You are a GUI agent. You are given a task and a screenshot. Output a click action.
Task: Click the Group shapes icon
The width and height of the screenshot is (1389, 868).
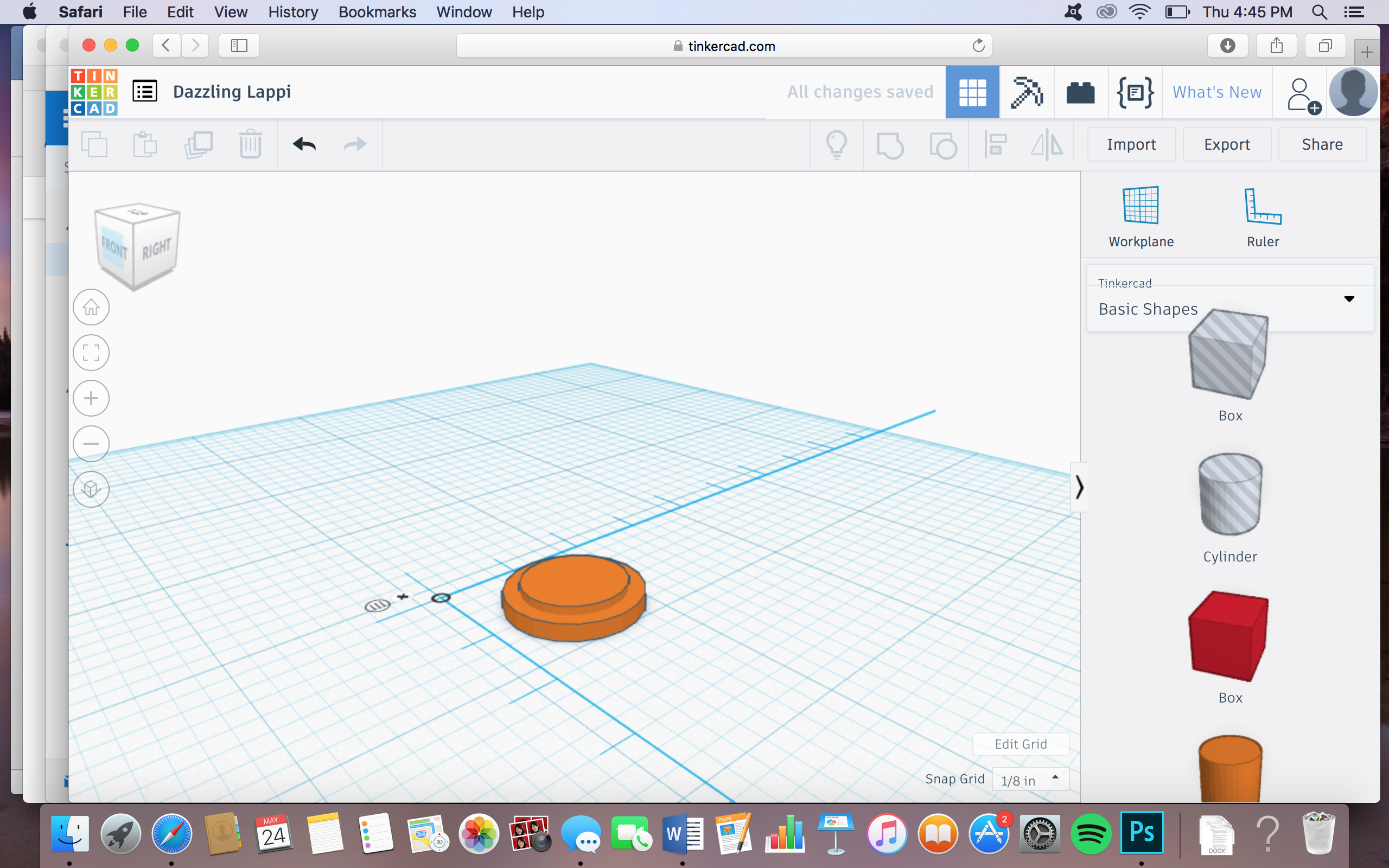click(890, 145)
